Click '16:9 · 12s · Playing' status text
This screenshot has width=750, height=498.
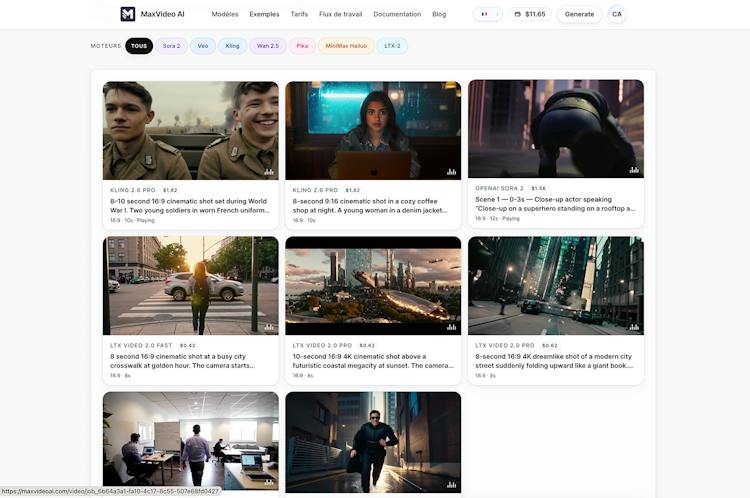point(497,219)
